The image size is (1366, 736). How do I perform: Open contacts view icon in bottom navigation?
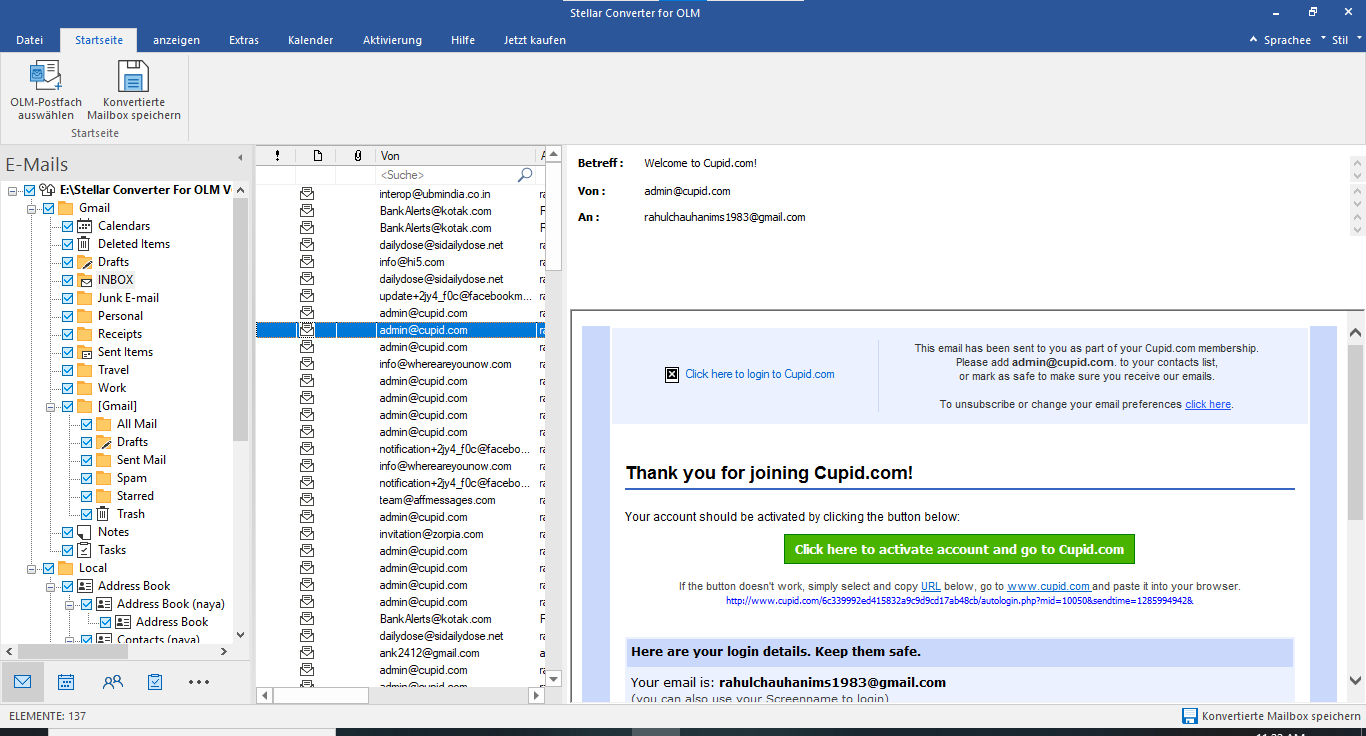point(113,682)
